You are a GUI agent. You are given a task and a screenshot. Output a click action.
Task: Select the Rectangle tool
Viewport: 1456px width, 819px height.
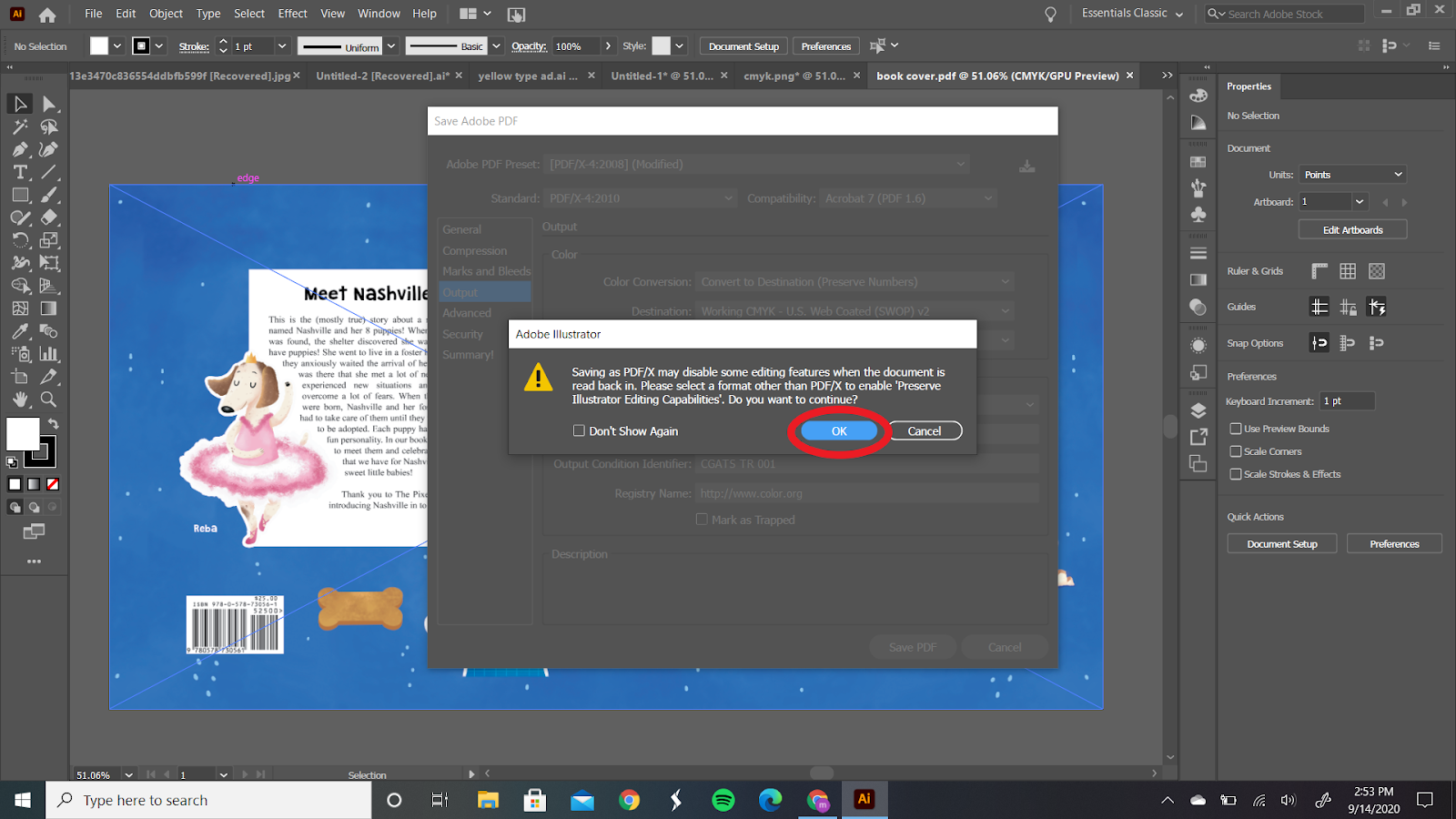[20, 195]
